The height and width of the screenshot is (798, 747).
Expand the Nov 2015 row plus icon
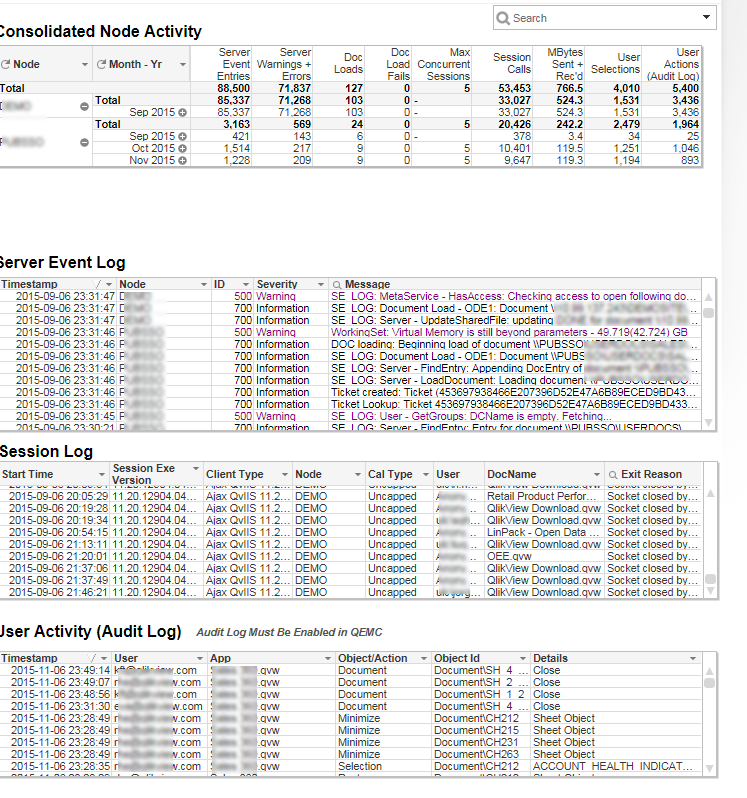[182, 160]
